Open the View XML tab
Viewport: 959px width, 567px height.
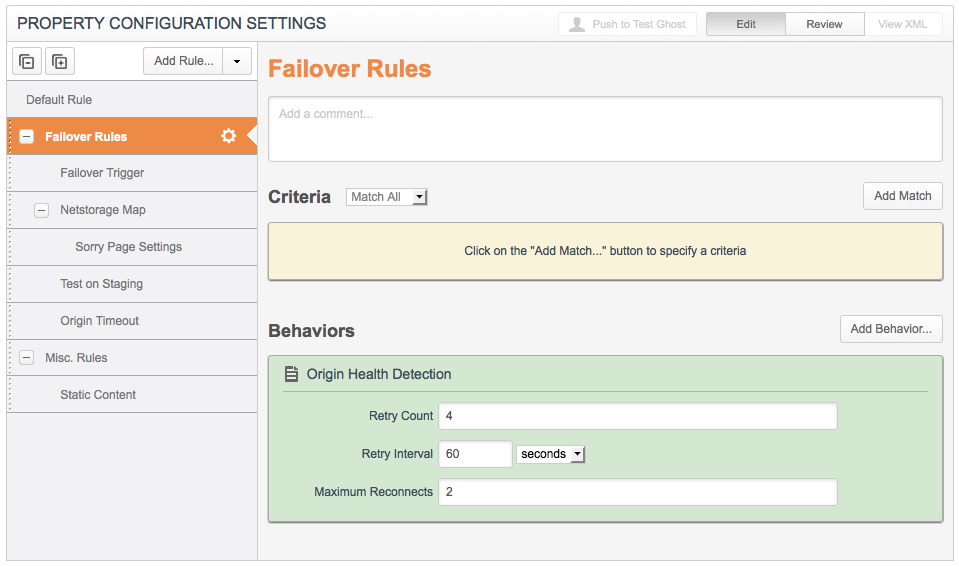tap(902, 24)
